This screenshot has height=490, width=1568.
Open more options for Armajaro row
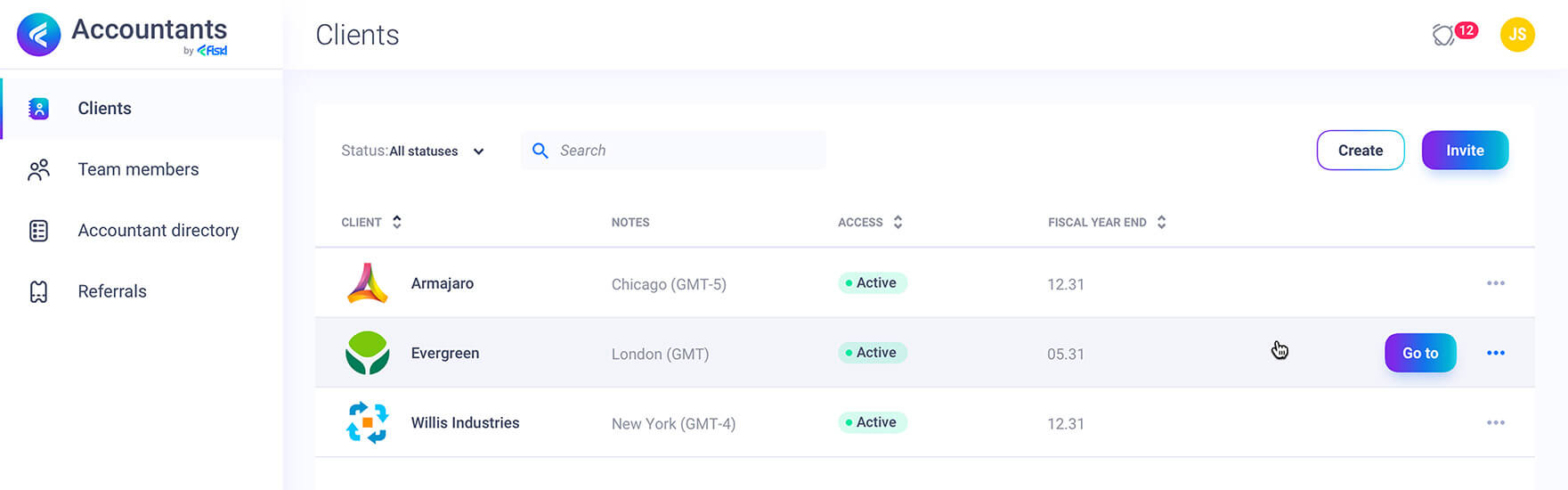pos(1496,283)
